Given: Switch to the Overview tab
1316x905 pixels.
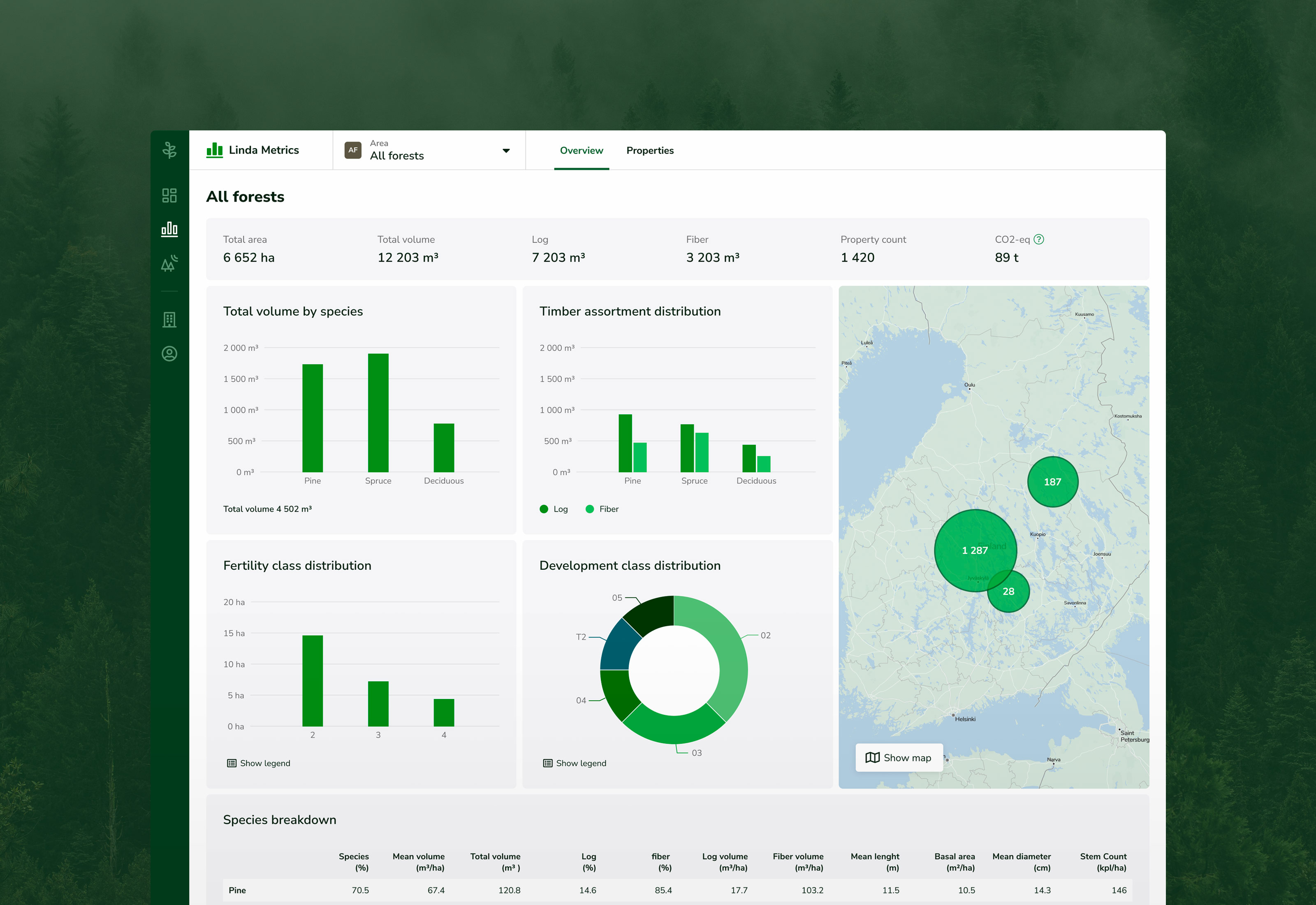Looking at the screenshot, I should point(581,151).
